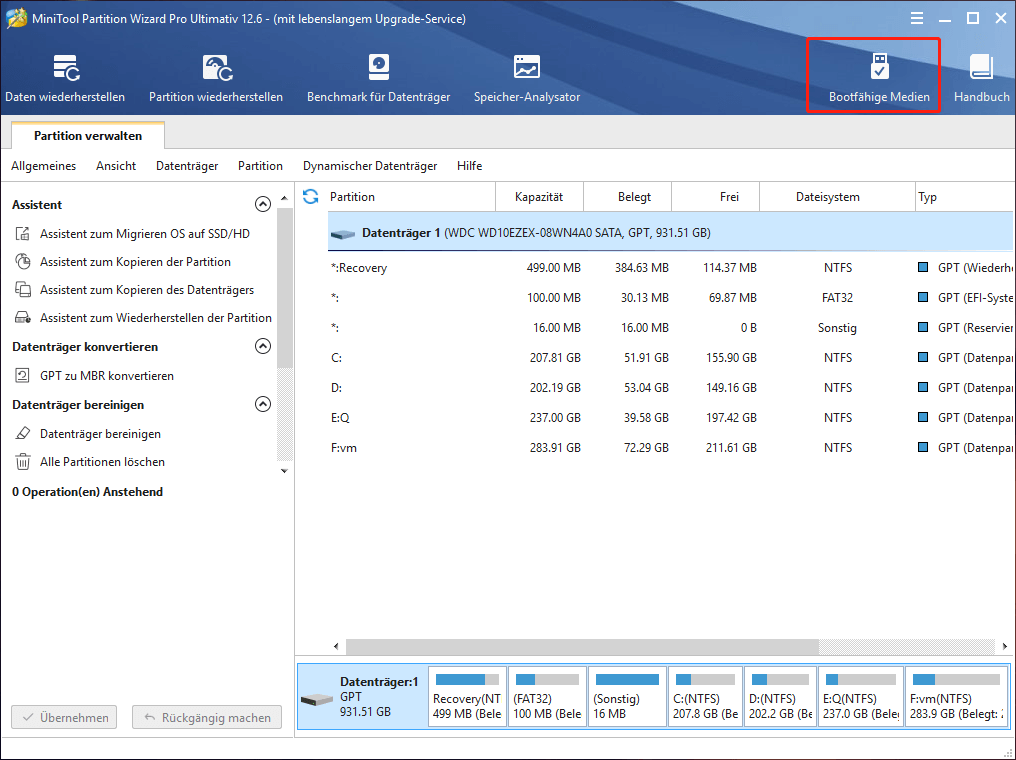Click the Sonstig file system cell
Image resolution: width=1016 pixels, height=760 pixels.
click(x=837, y=328)
